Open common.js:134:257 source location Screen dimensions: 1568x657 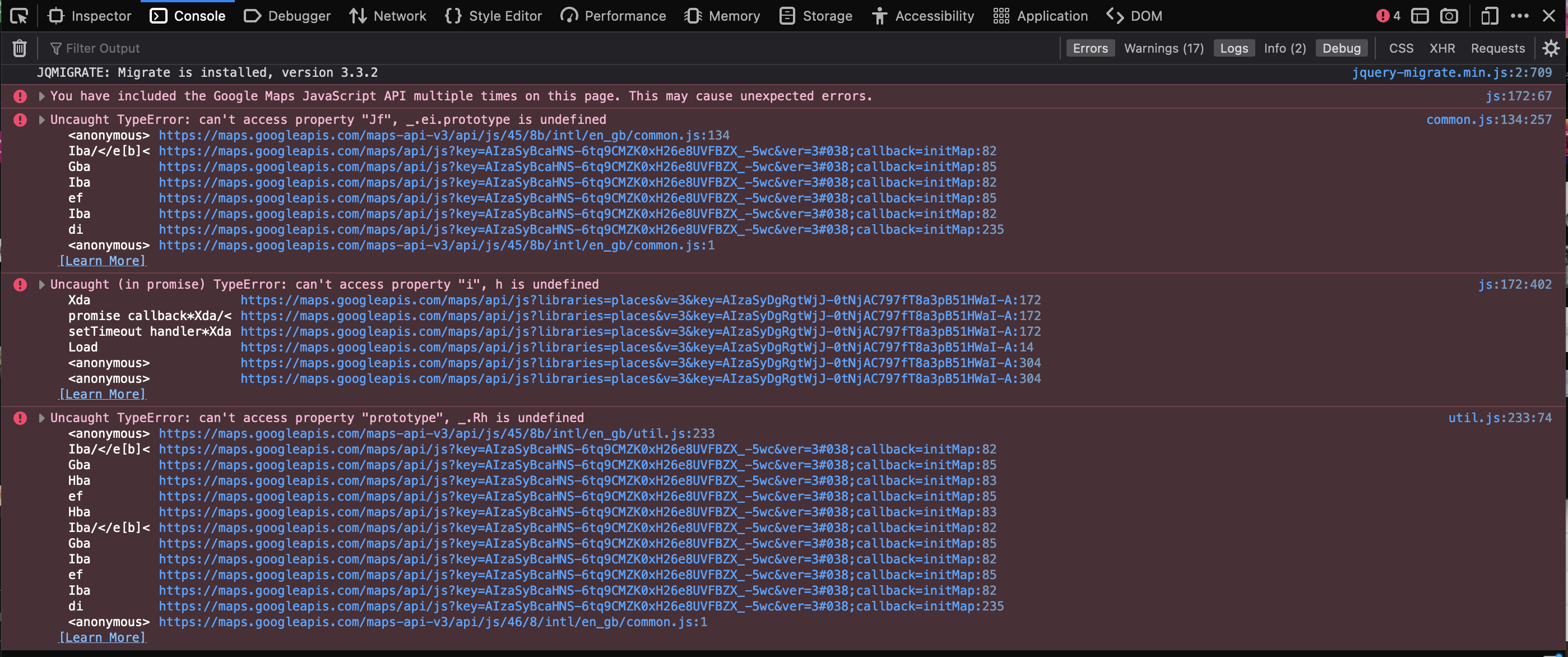[x=1489, y=120]
